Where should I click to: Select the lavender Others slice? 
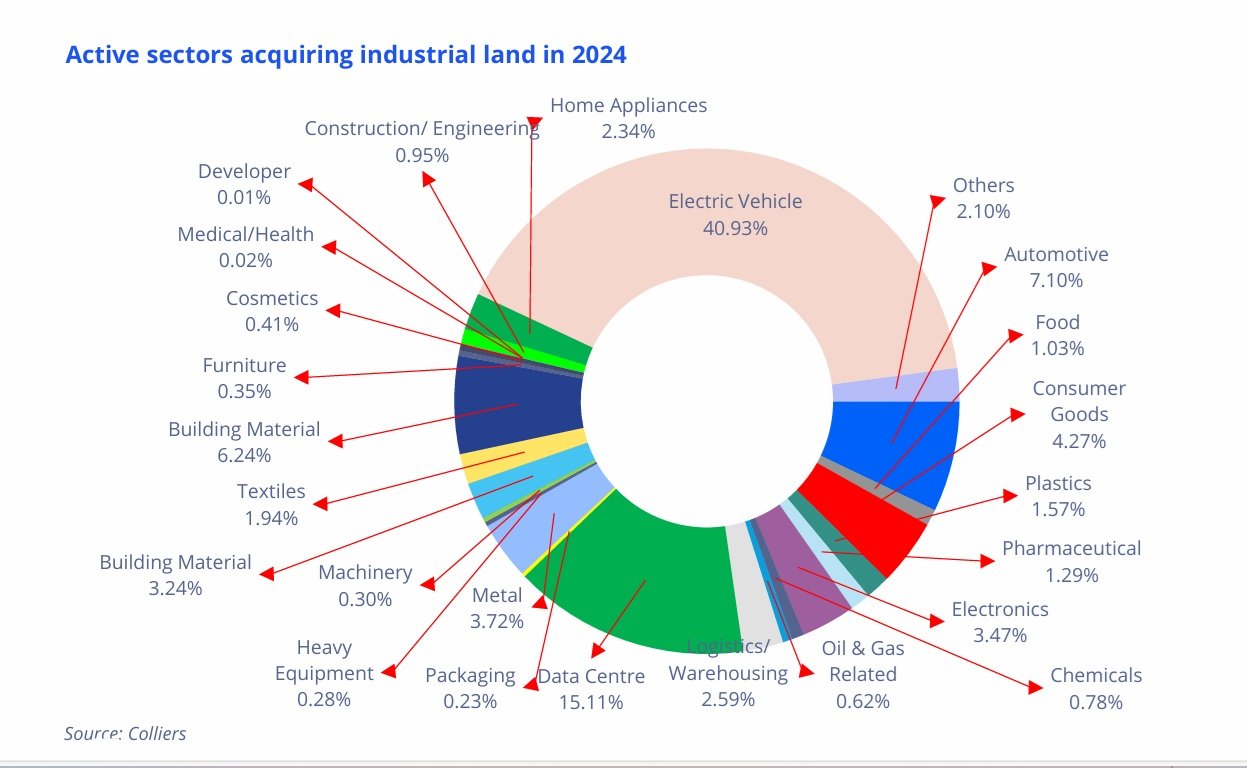[897, 388]
